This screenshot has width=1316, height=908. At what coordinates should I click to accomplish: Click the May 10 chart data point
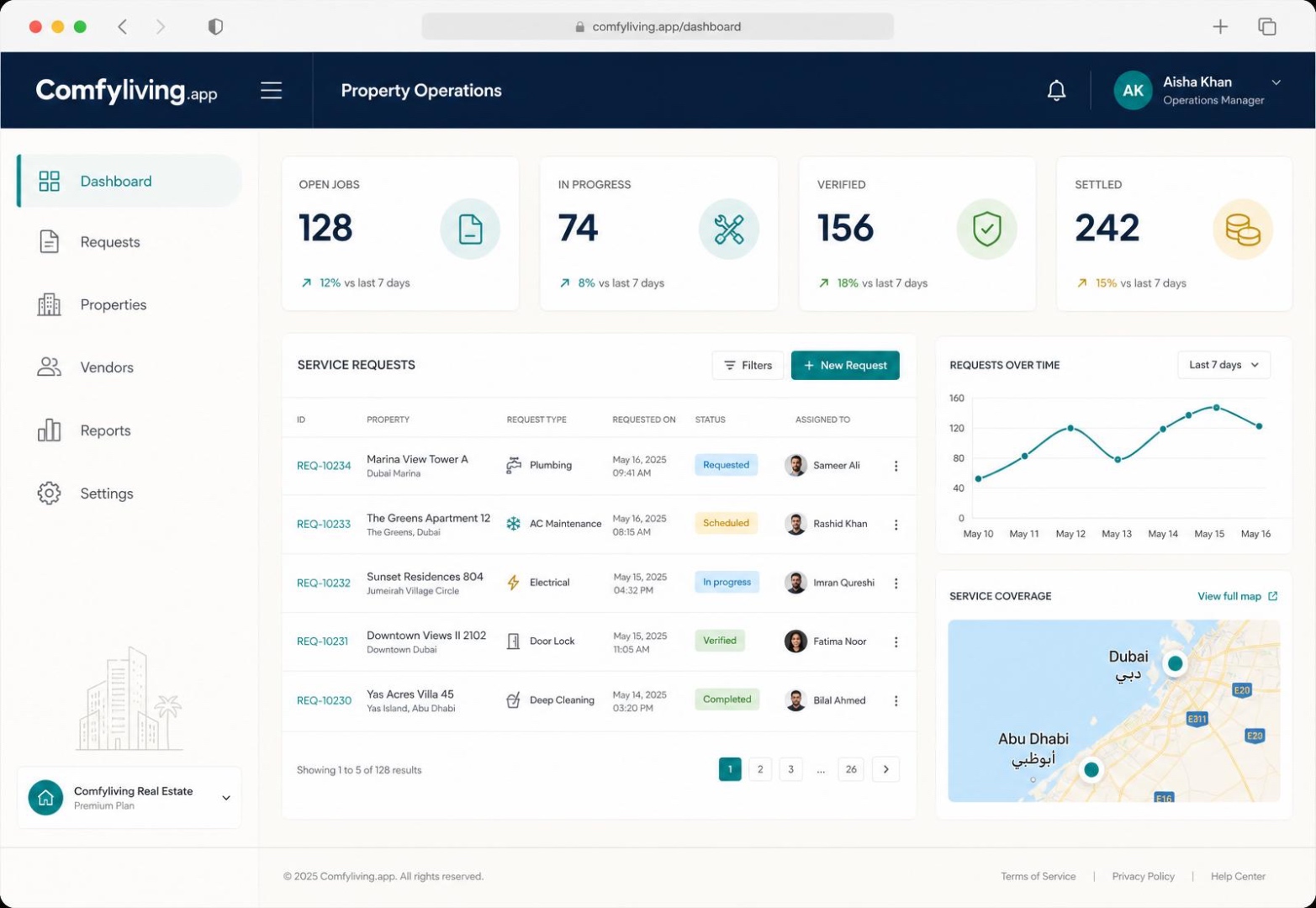978,479
